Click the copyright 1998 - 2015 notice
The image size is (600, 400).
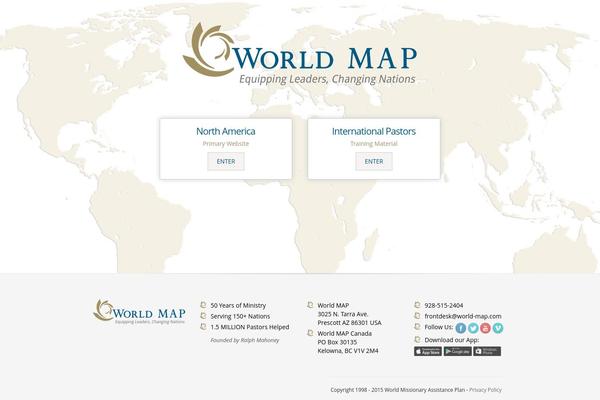tap(398, 390)
